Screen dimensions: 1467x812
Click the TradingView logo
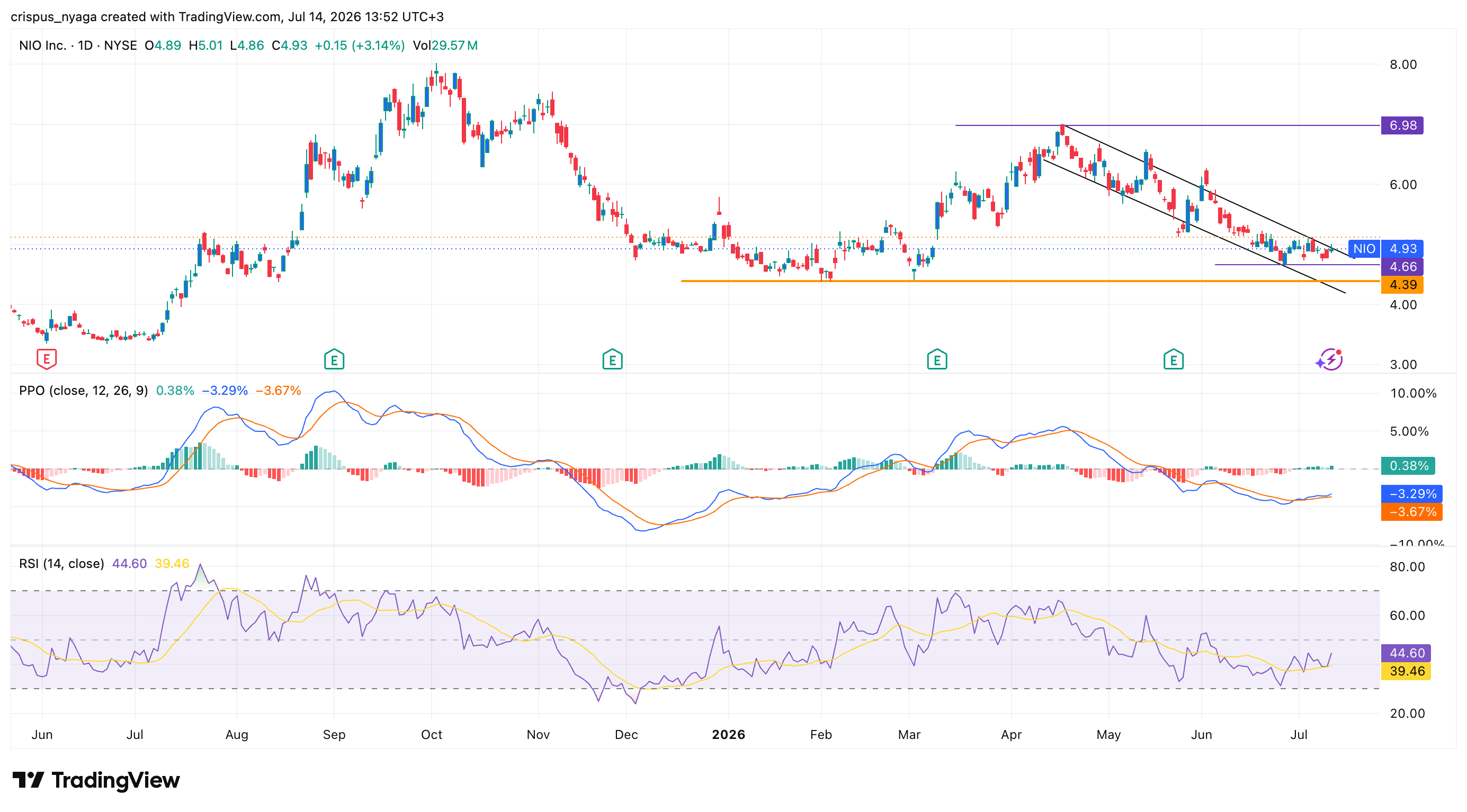coord(96,780)
